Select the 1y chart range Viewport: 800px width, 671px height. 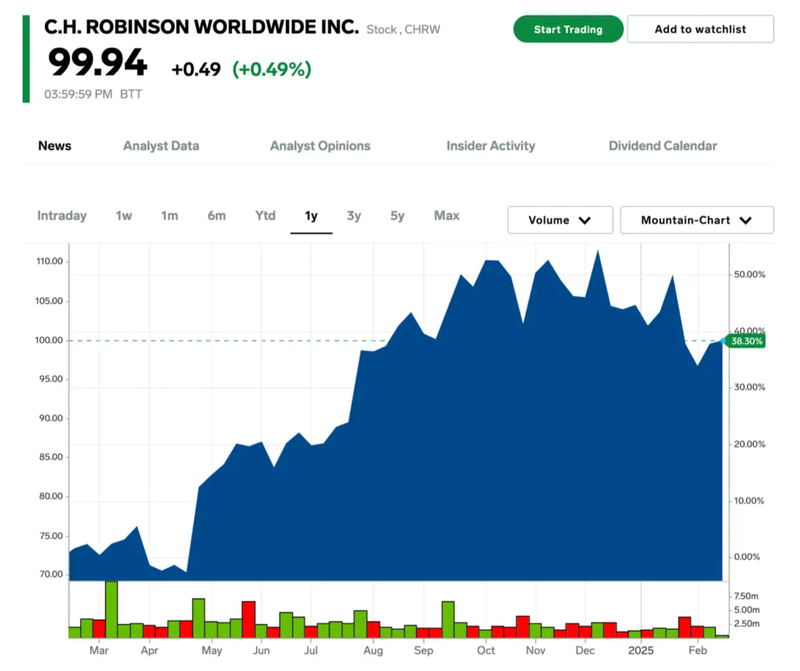311,216
